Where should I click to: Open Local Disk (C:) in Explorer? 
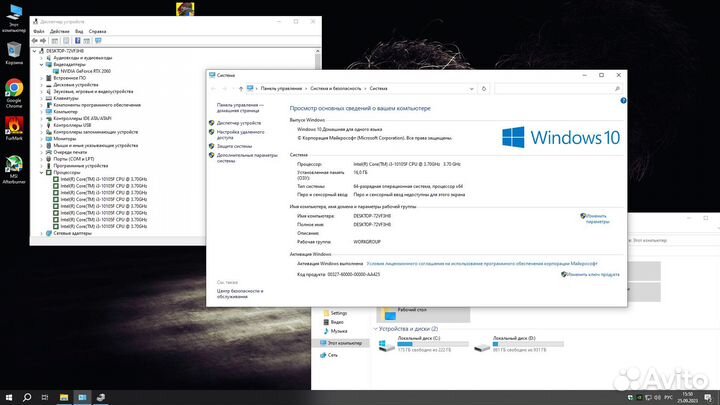(x=423, y=344)
